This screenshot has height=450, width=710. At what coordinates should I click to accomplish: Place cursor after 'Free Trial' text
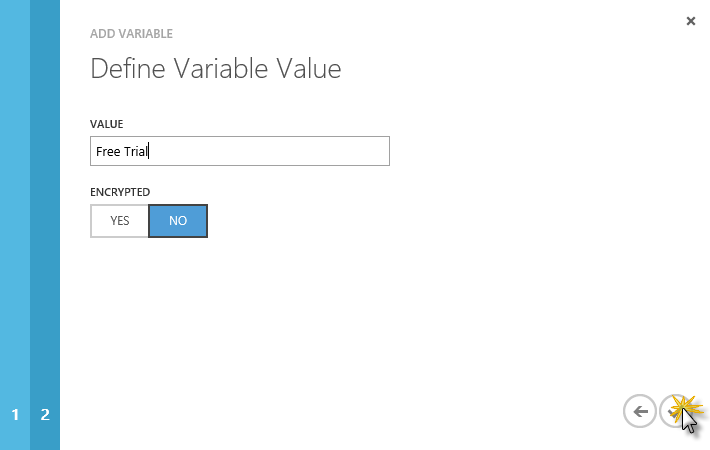[149, 151]
